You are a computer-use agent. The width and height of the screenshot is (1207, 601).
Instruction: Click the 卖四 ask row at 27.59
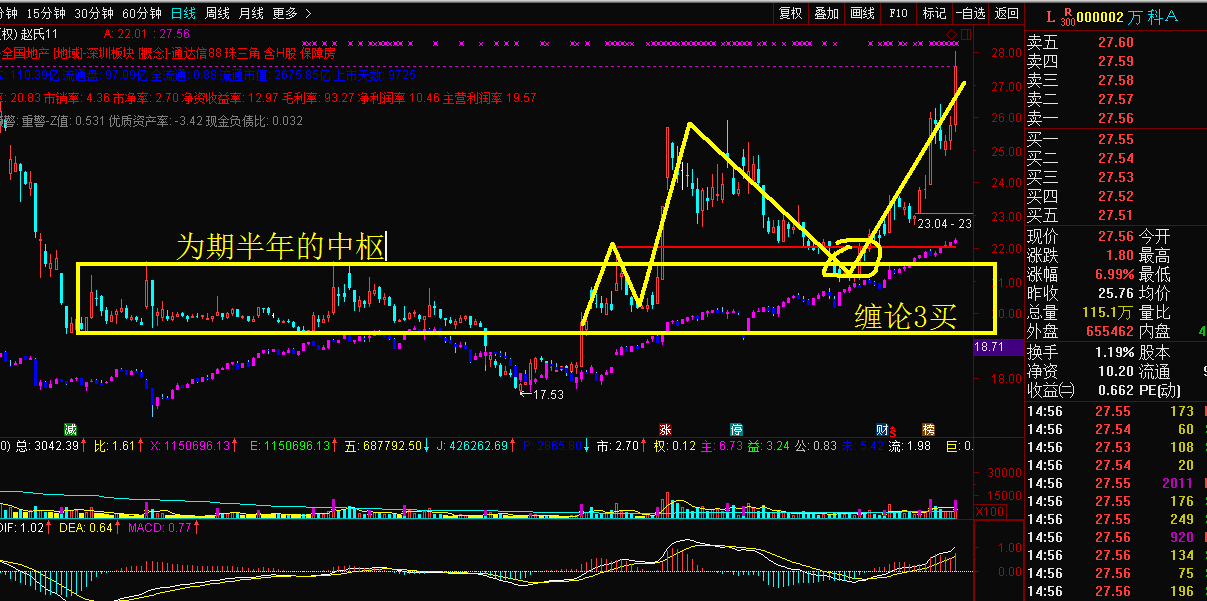point(1117,61)
